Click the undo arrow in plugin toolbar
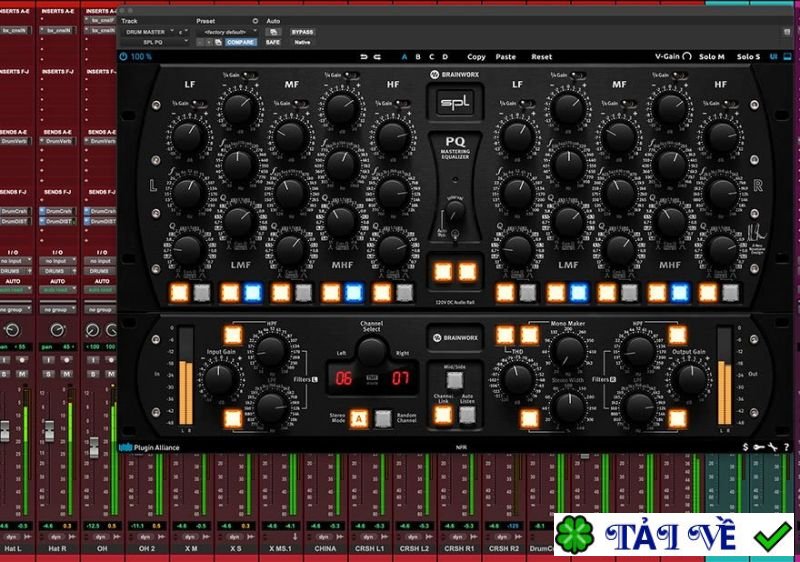The height and width of the screenshot is (562, 800). pyautogui.click(x=365, y=57)
